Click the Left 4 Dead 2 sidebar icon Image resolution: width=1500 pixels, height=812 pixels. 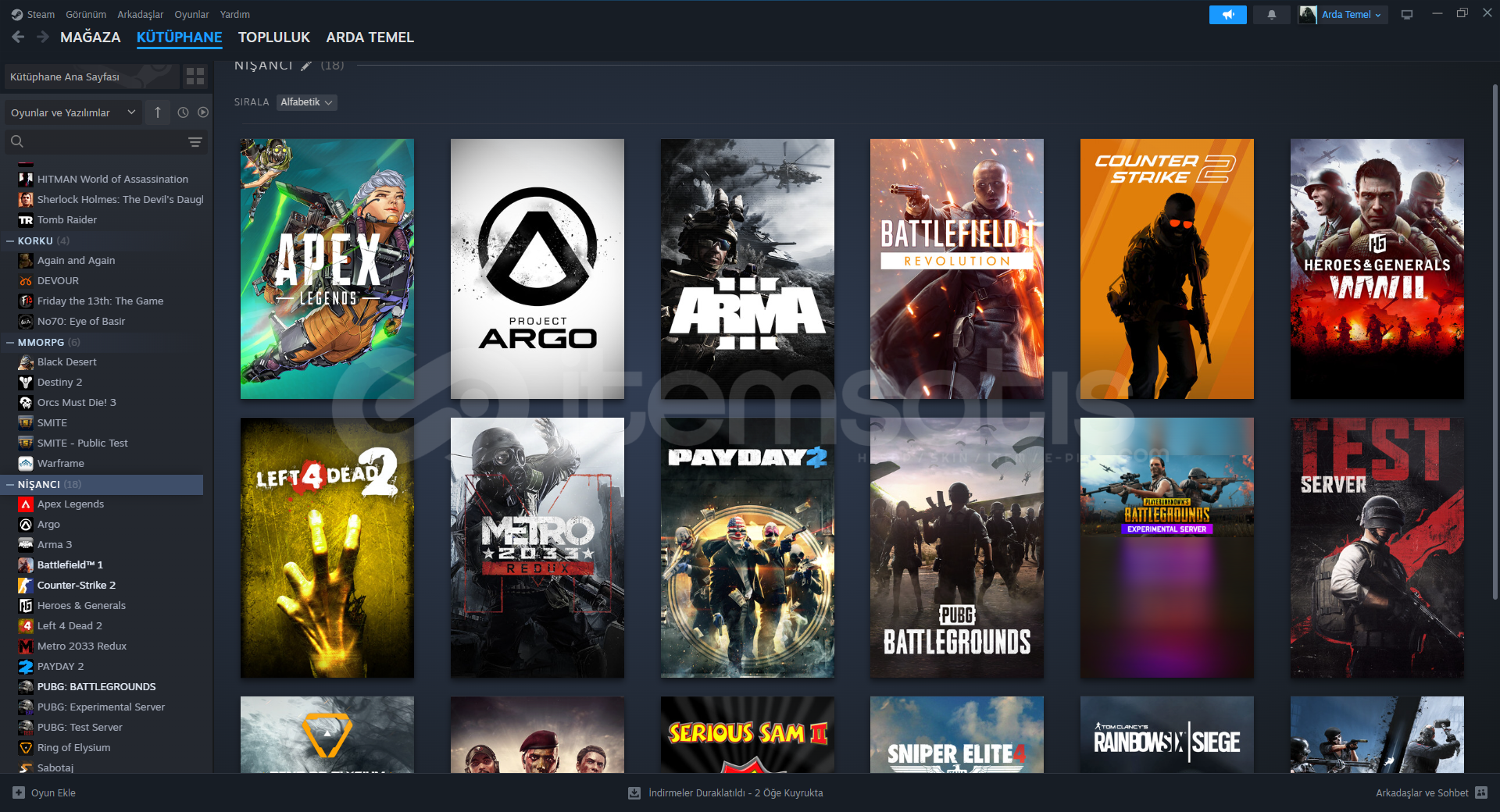(x=26, y=626)
